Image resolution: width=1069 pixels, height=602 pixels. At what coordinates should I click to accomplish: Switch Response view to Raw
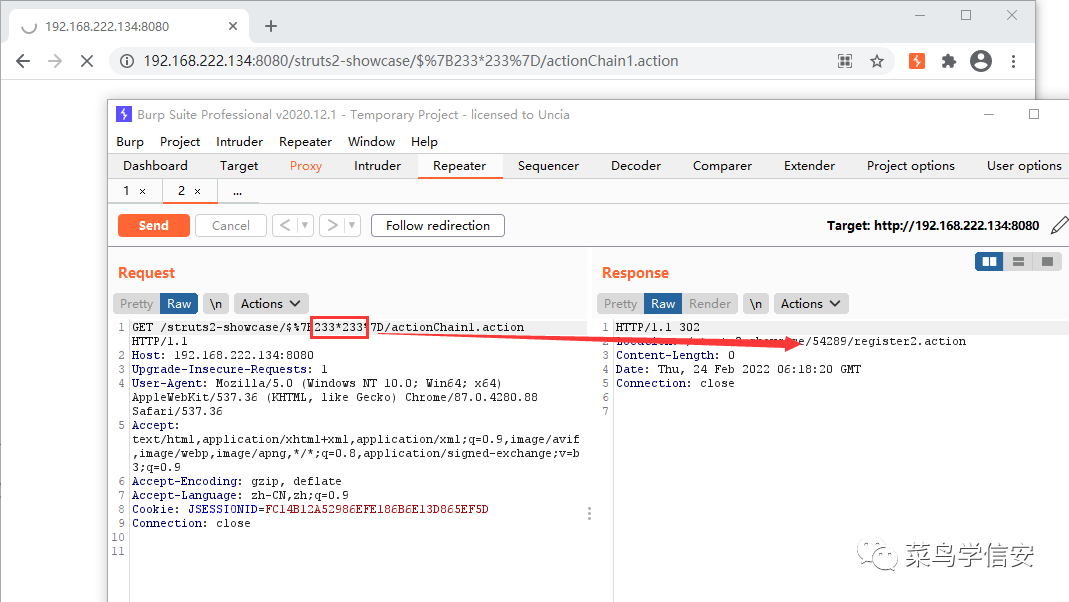[x=663, y=303]
